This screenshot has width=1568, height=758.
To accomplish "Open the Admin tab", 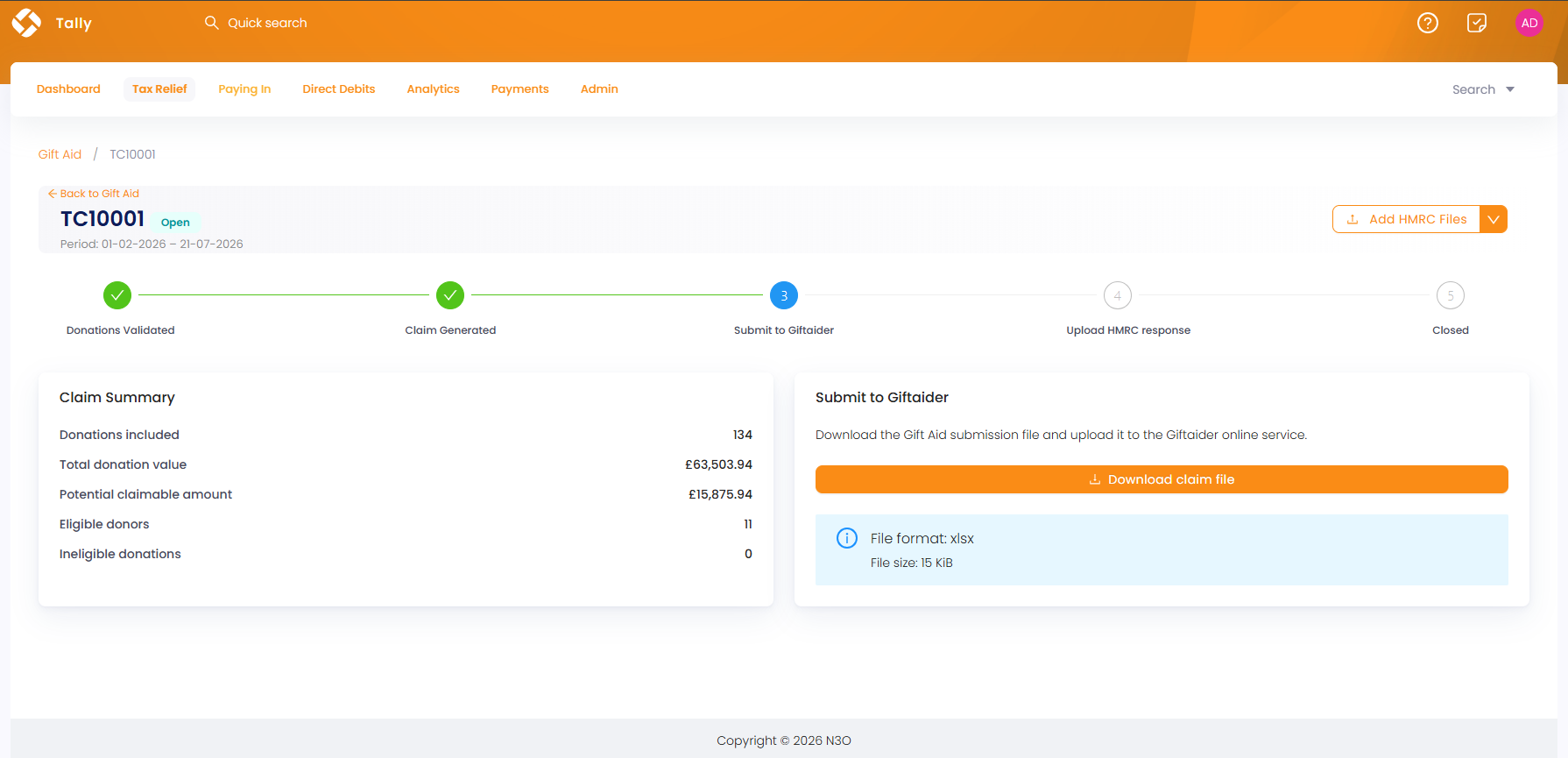I will 599,89.
